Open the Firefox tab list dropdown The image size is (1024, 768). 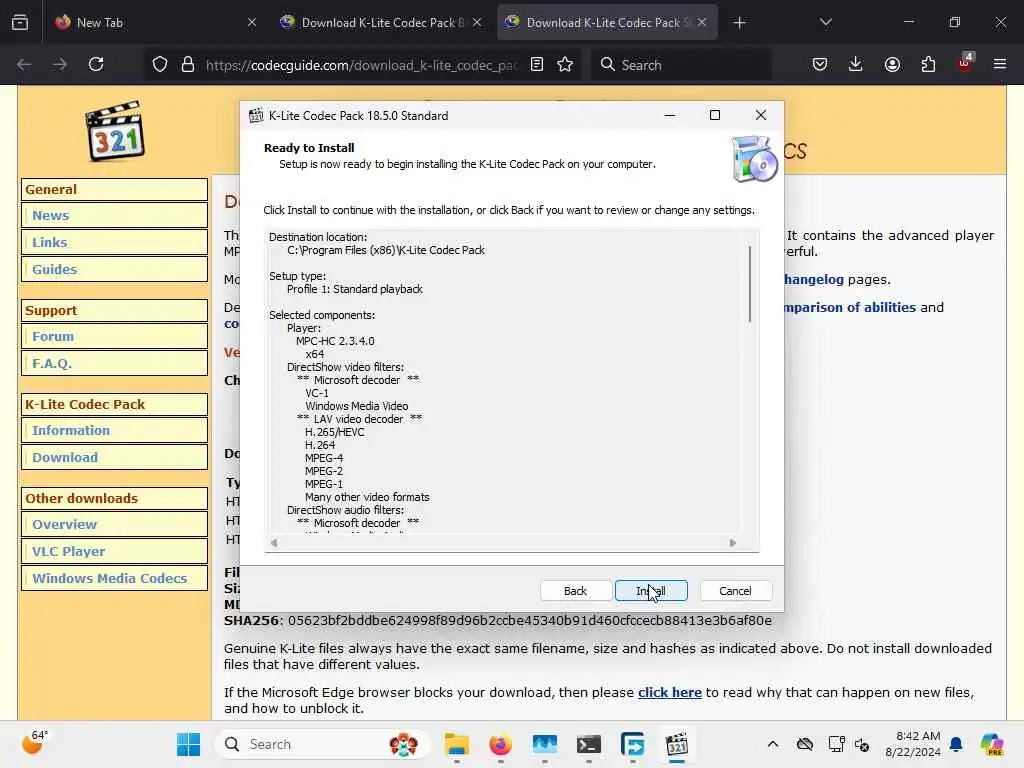tap(825, 22)
